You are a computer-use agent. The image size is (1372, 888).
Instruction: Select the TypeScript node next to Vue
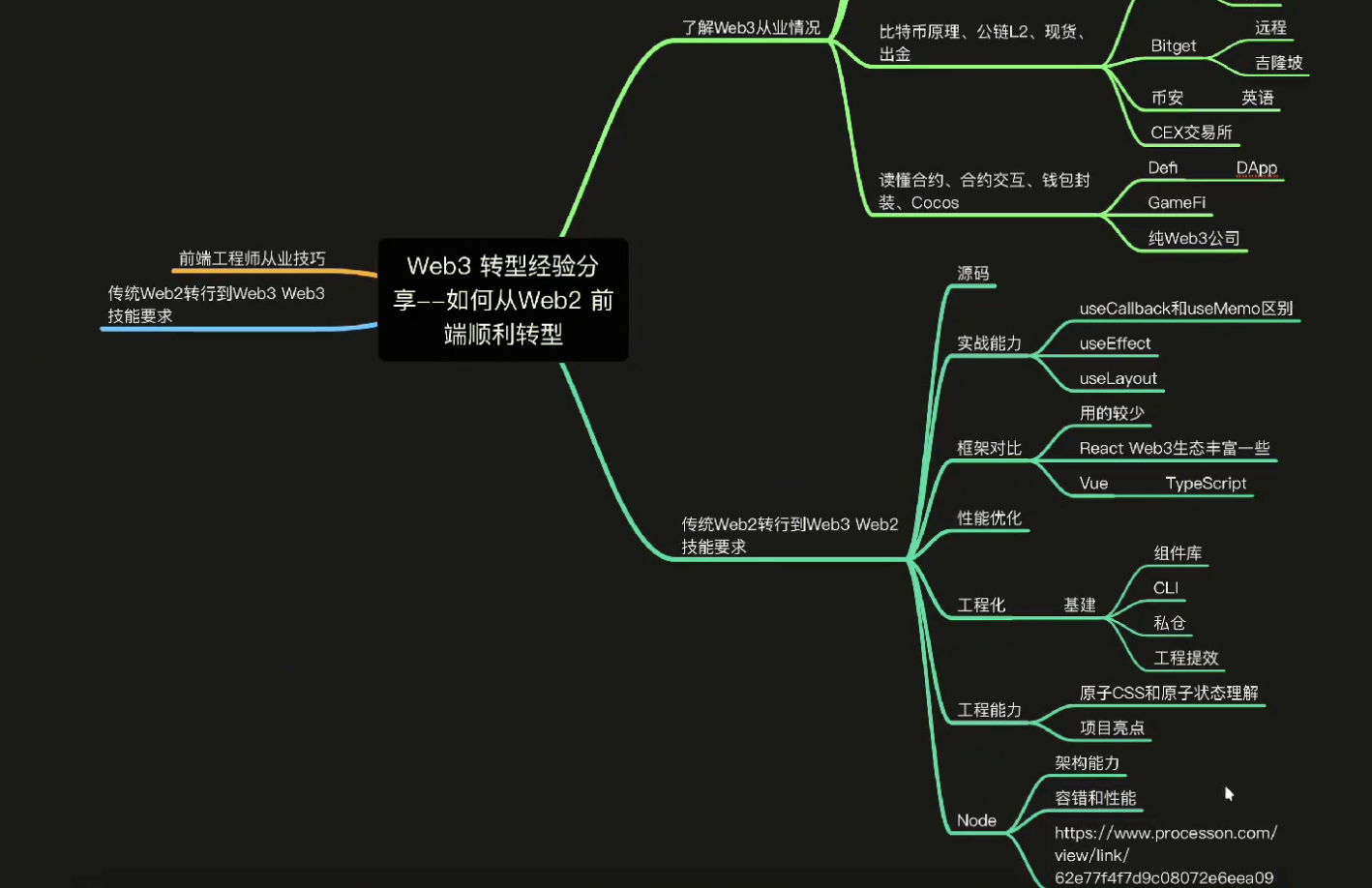1206,483
